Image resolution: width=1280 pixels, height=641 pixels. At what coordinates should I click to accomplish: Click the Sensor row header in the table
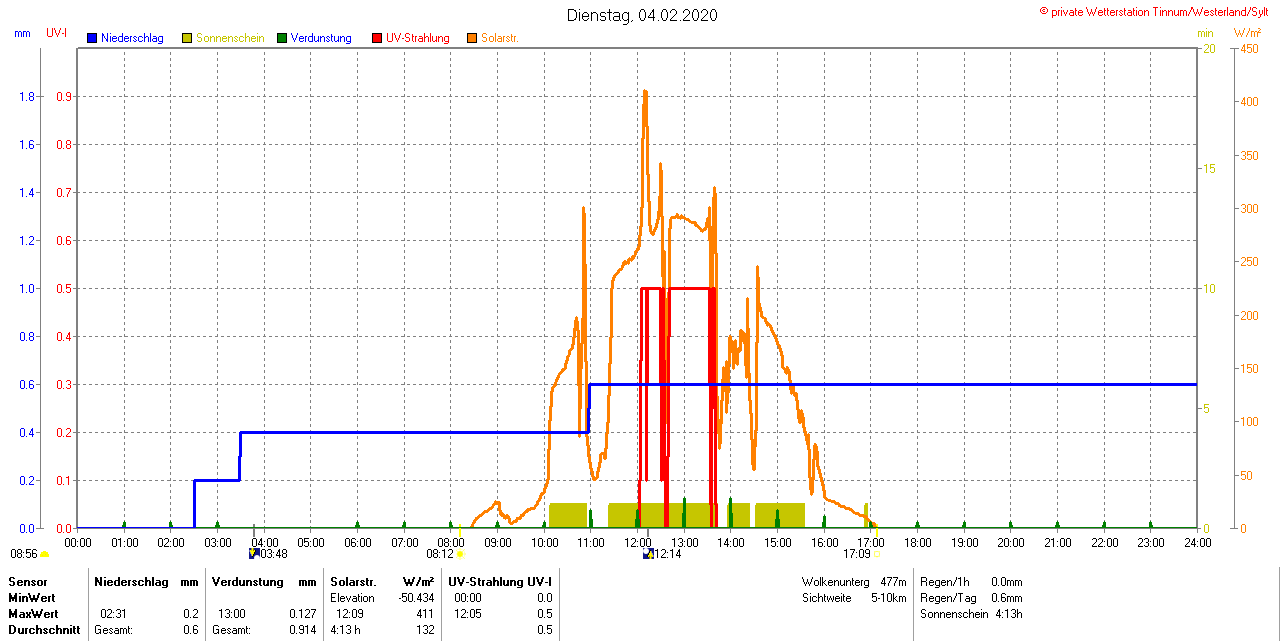28,582
